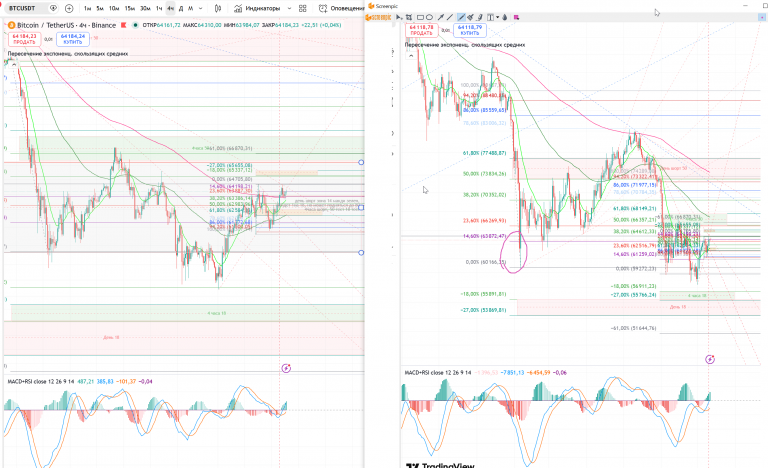Switch chart to 30м timeframe

click(x=145, y=8)
